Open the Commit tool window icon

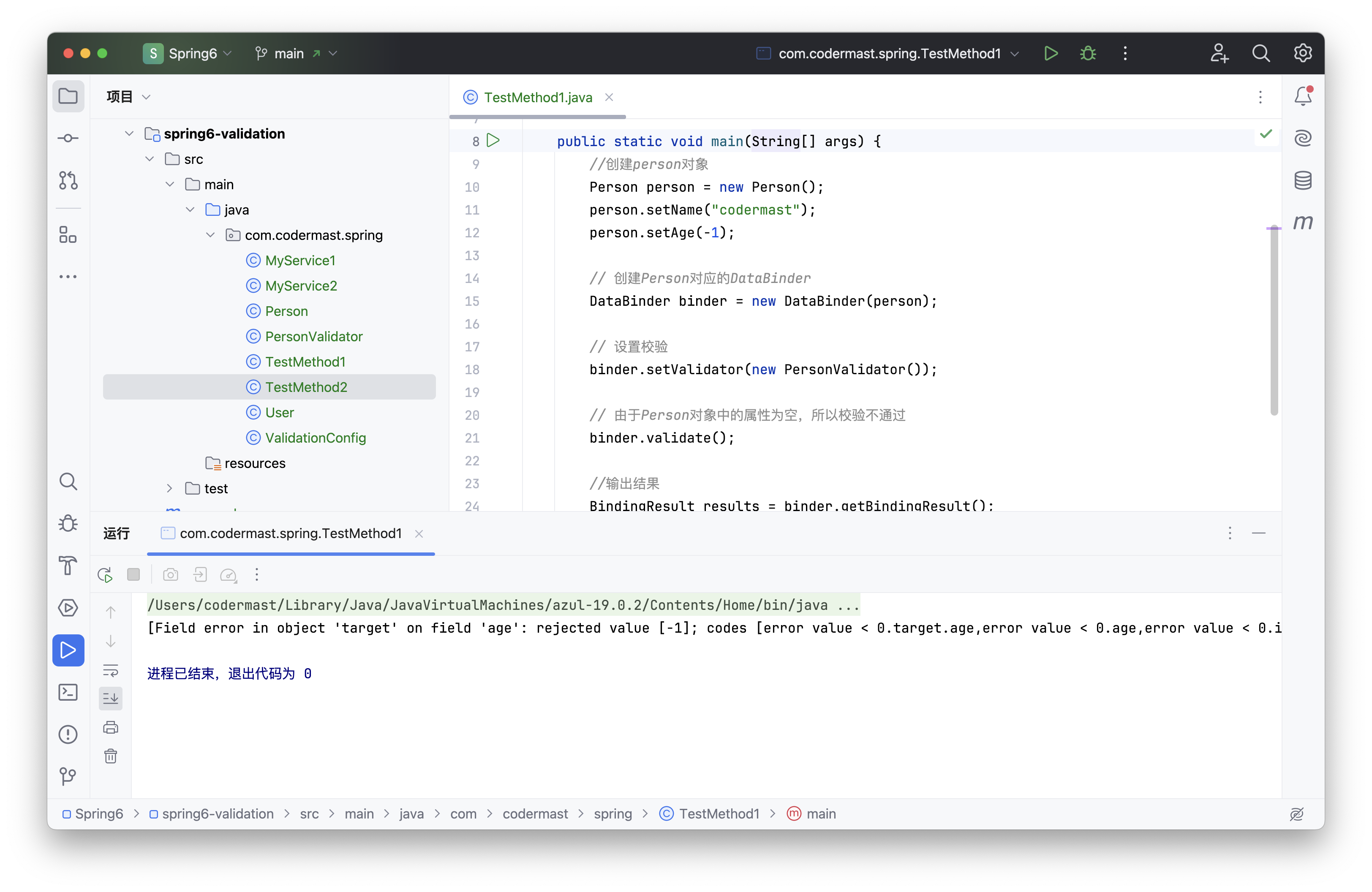tap(68, 138)
